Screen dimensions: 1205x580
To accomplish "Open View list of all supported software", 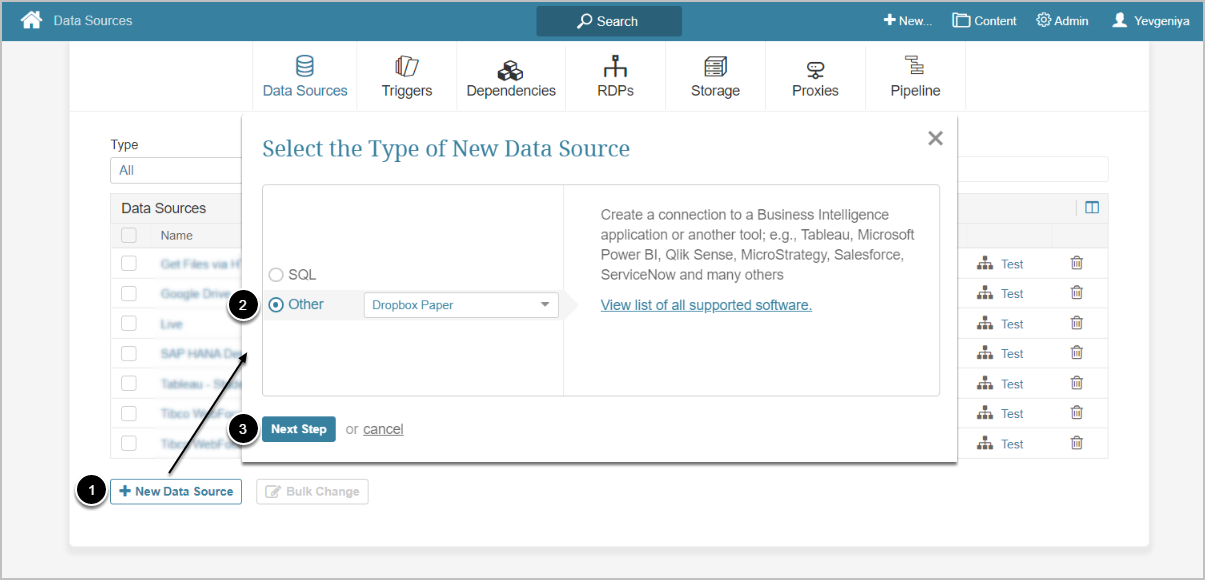I will pyautogui.click(x=706, y=305).
